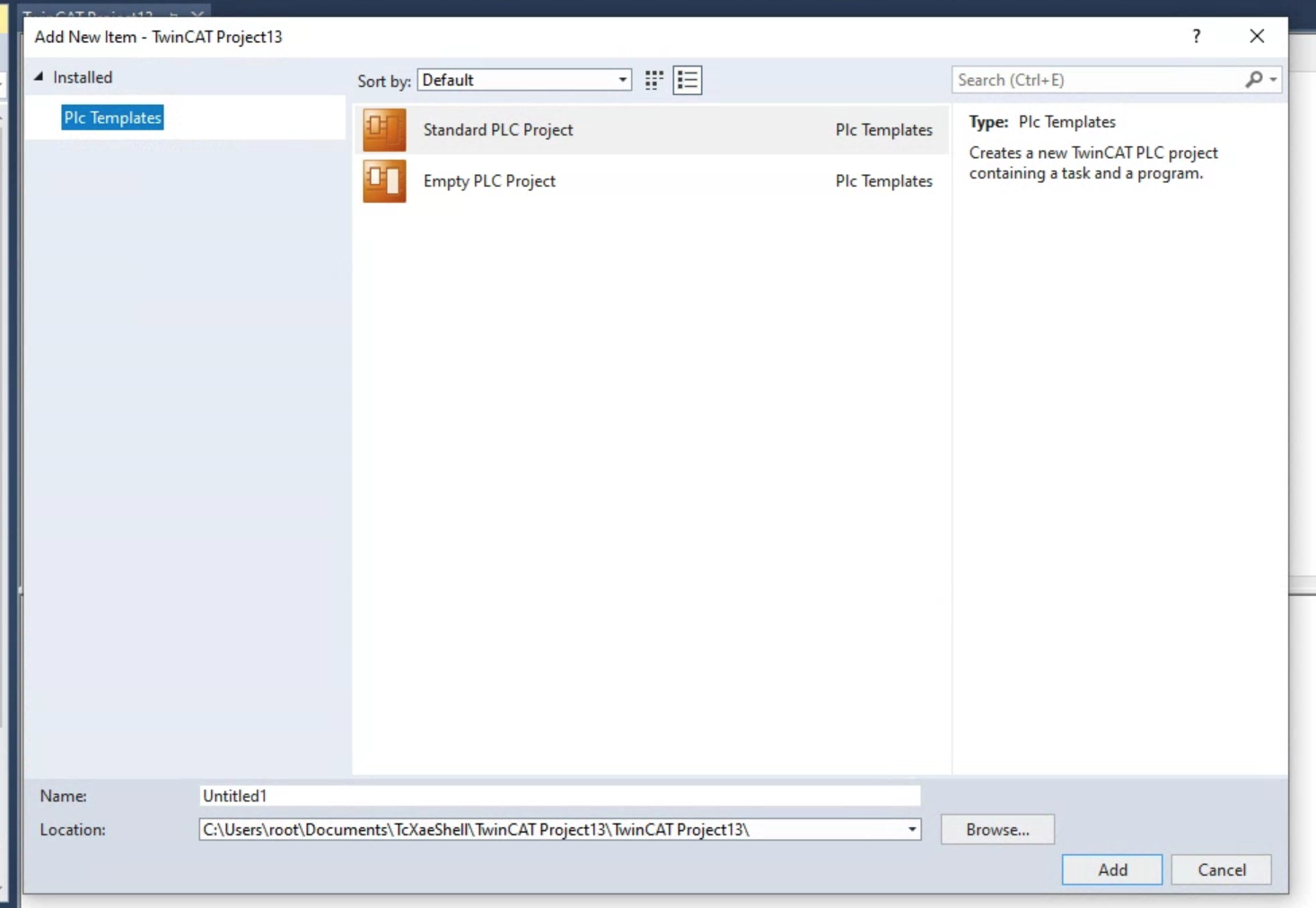Select Plc Templates in the tree
This screenshot has width=1316, height=908.
112,118
